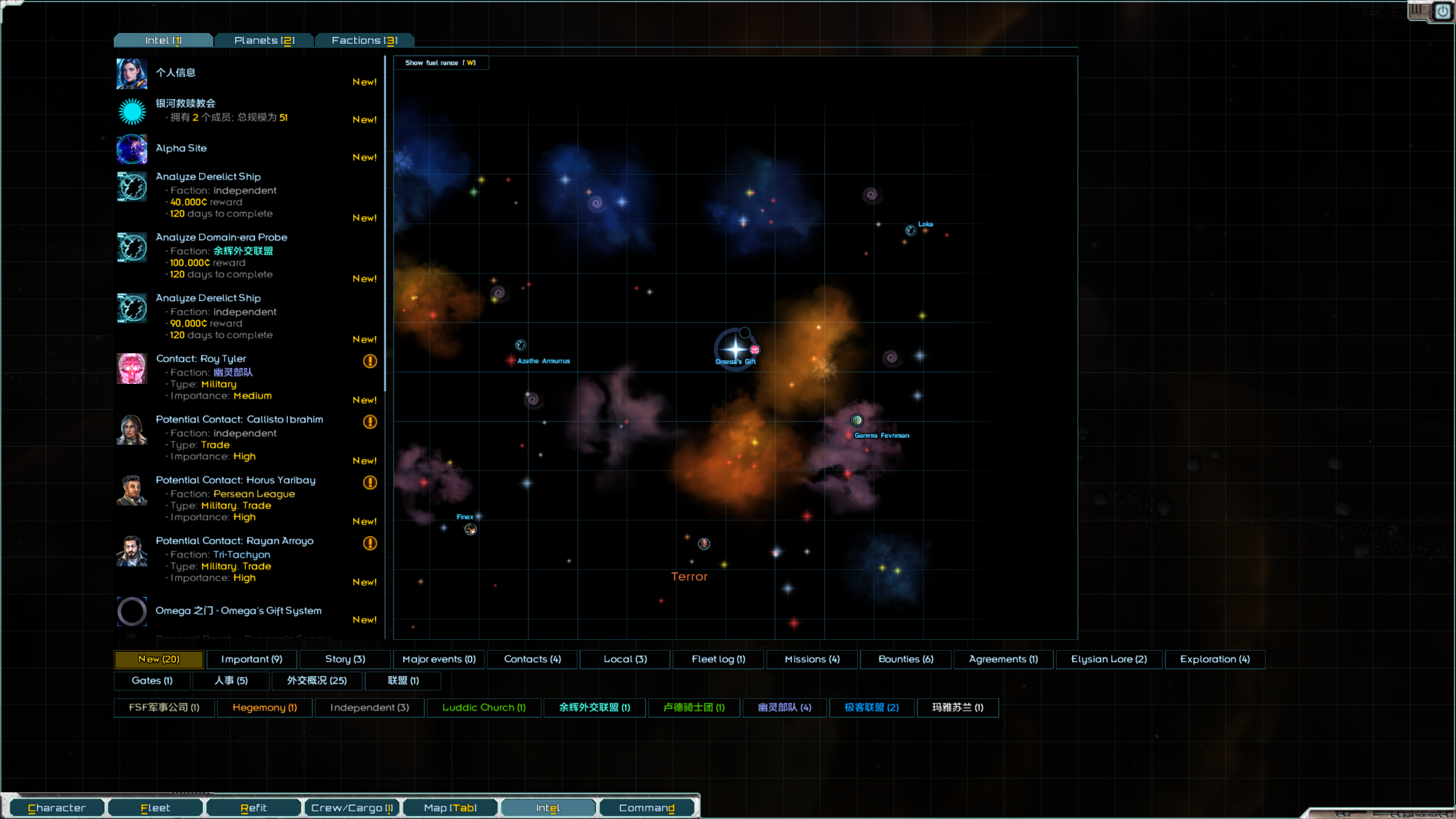Select the Omega's Gift star on map

point(735,349)
